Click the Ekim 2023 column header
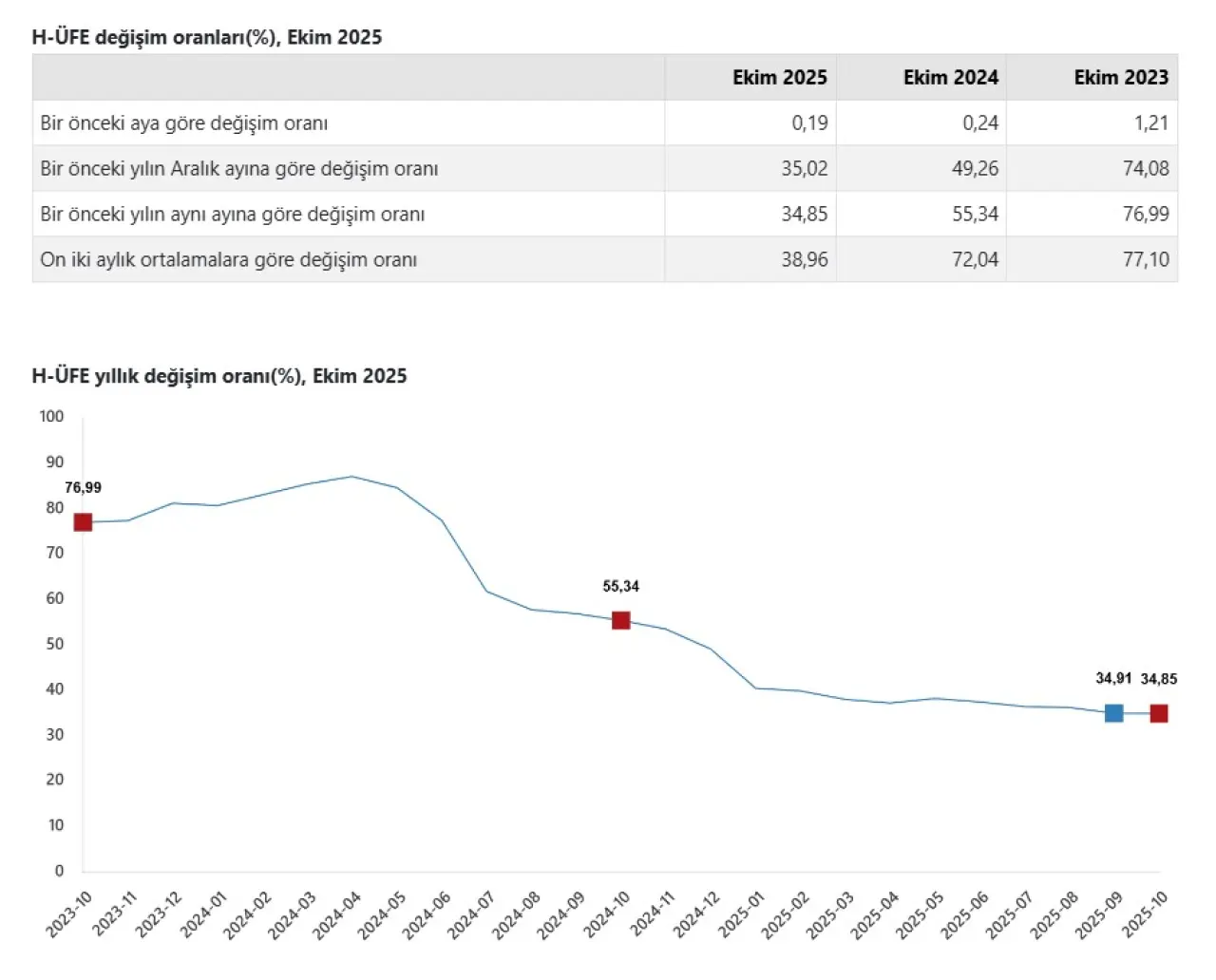Screen dimensions: 1216x980 1121,78
